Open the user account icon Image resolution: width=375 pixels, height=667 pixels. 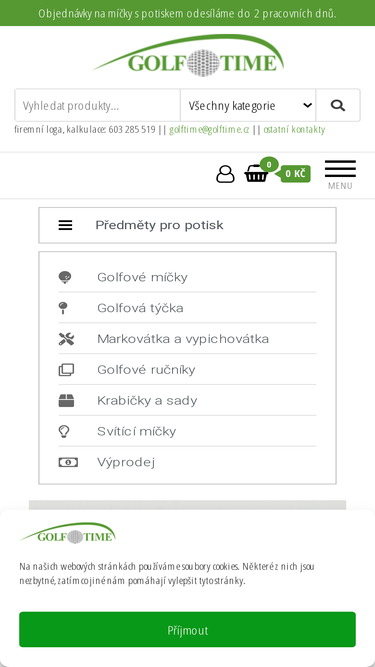coord(225,174)
